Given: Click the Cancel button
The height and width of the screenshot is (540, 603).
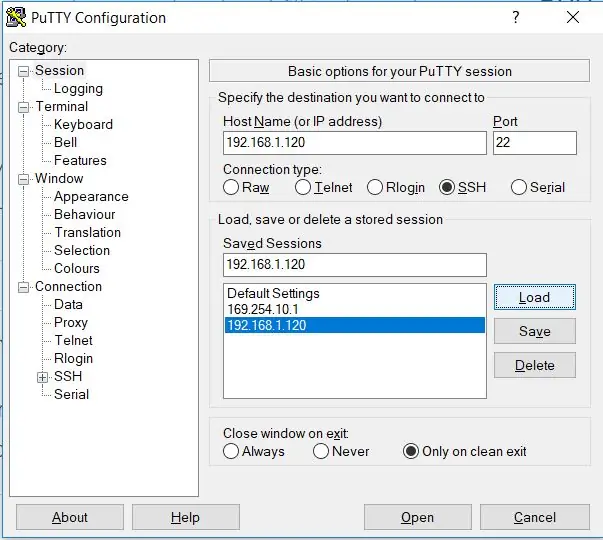Looking at the screenshot, I should (535, 517).
